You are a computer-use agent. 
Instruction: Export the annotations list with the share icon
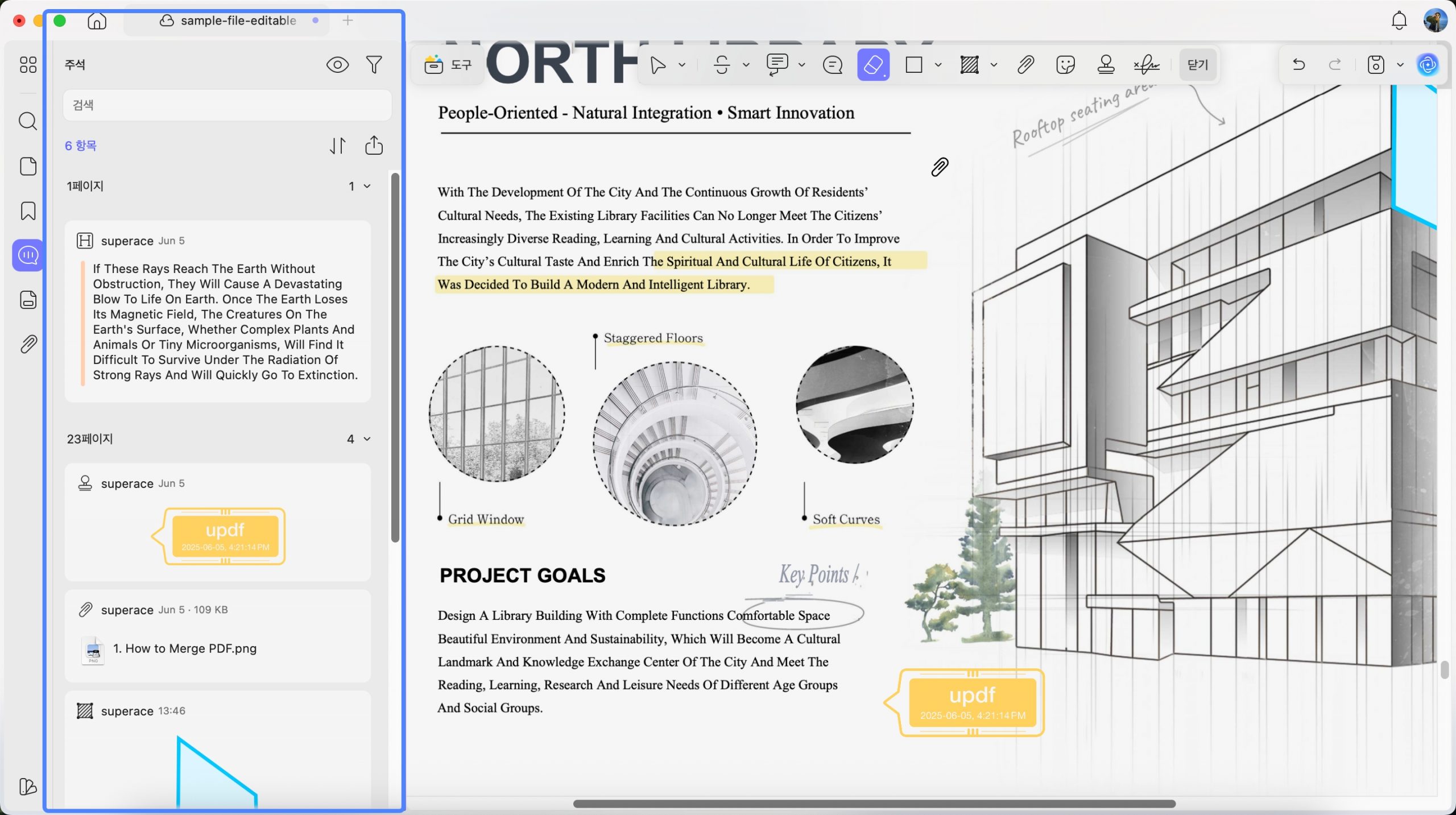click(x=374, y=146)
